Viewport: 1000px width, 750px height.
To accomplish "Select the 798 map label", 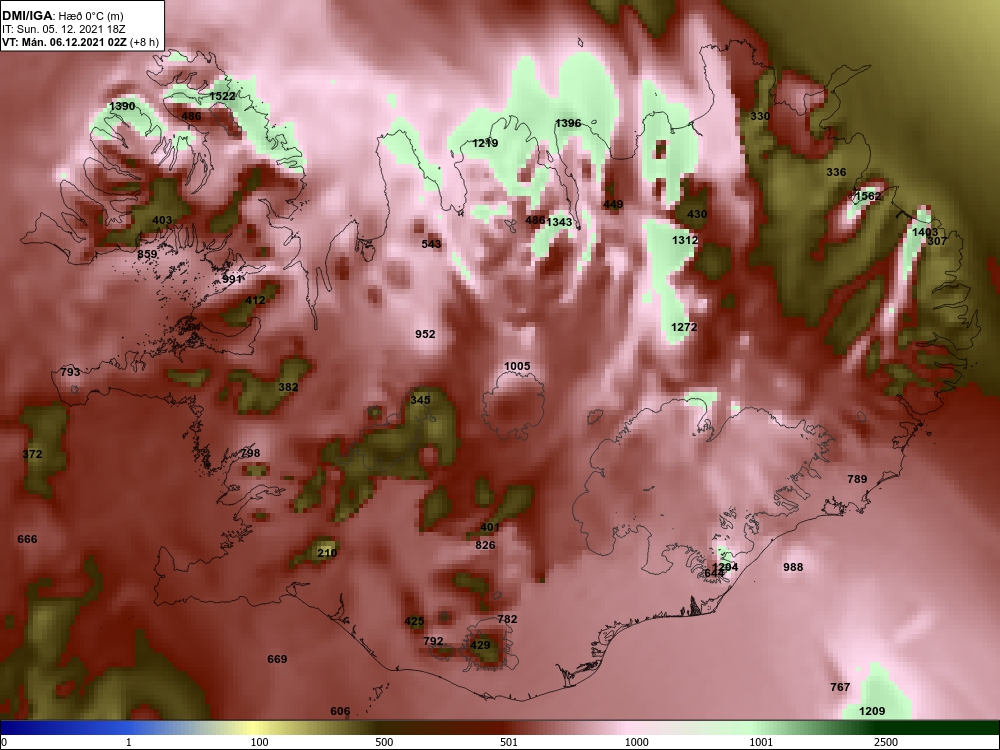I will click(x=251, y=453).
